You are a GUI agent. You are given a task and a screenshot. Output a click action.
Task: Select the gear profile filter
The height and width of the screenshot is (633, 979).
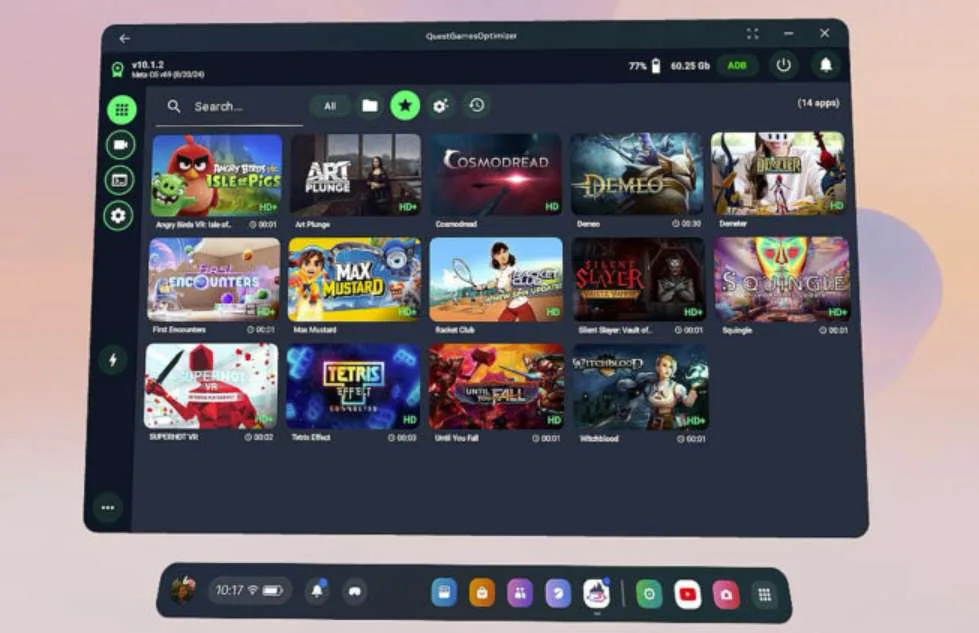[x=441, y=106]
